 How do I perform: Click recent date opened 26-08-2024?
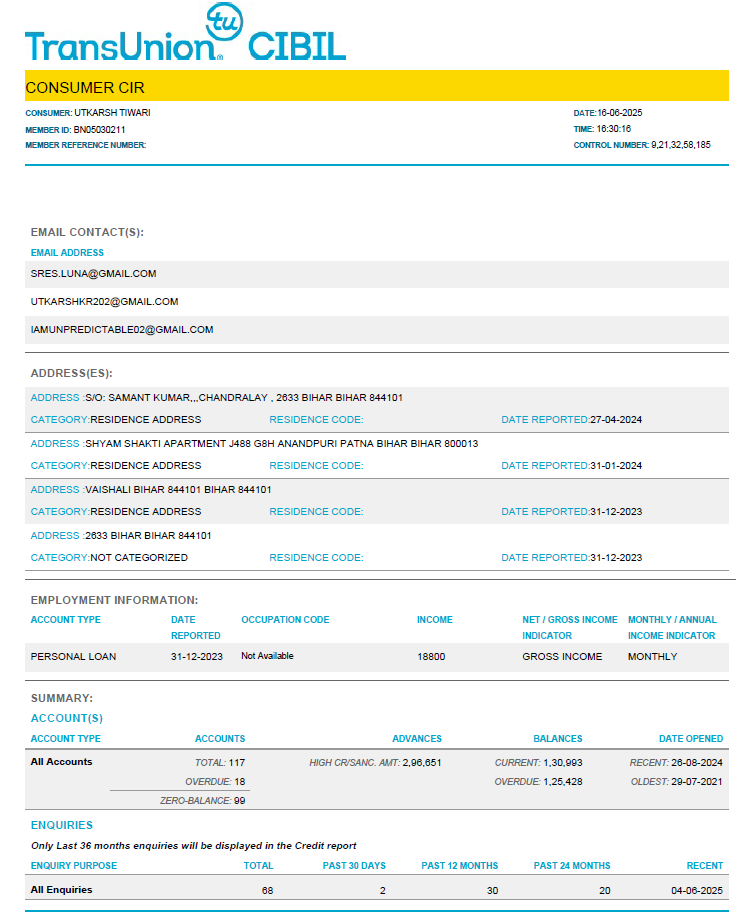pos(697,763)
